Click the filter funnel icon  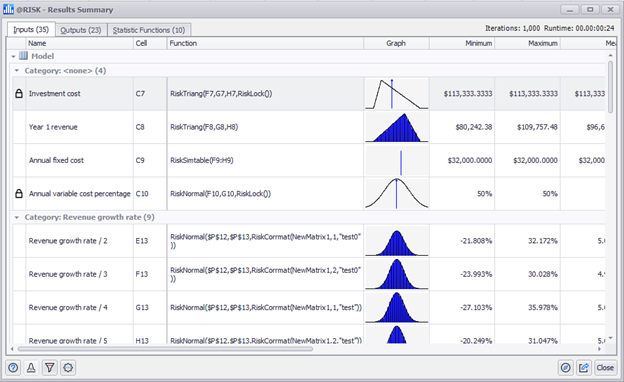click(x=50, y=368)
